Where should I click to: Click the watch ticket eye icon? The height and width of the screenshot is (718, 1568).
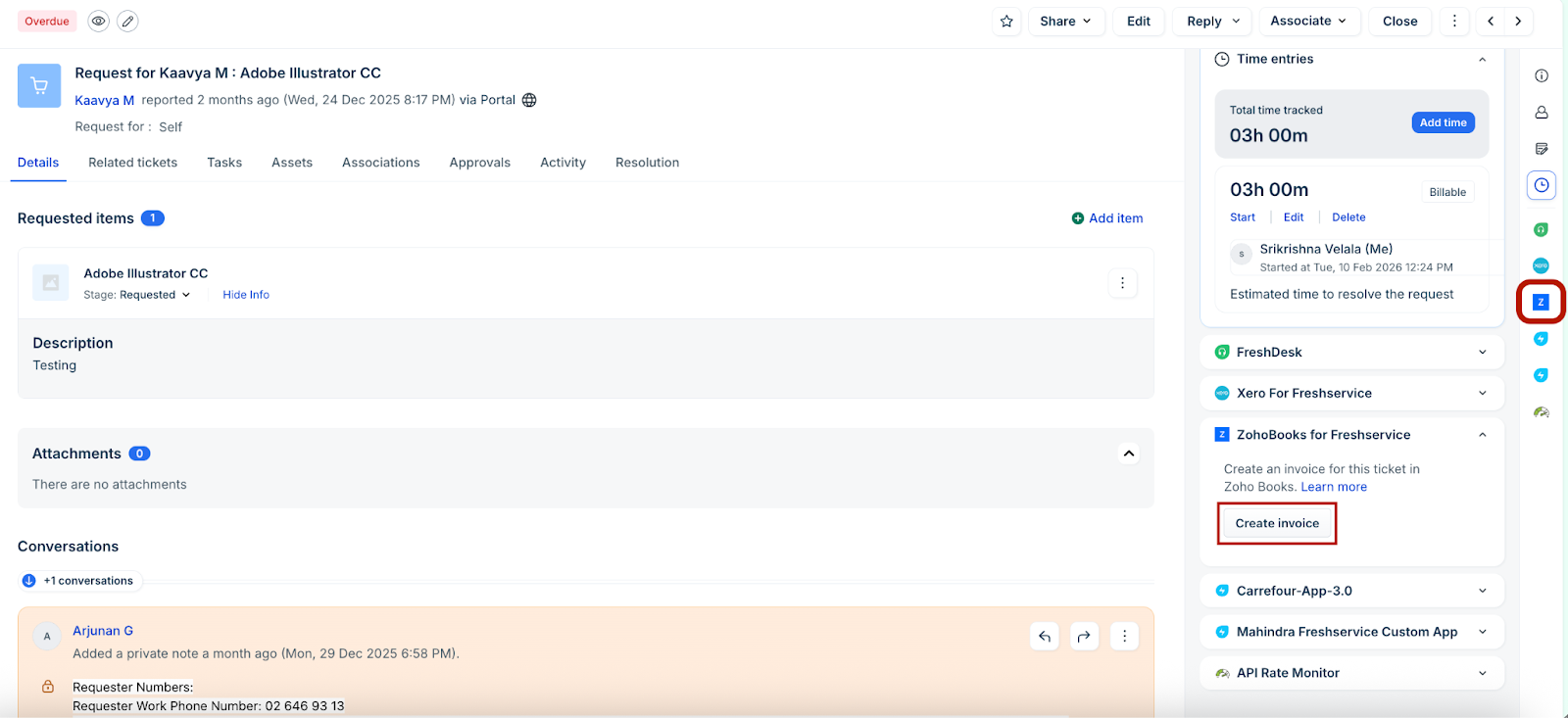pos(98,21)
